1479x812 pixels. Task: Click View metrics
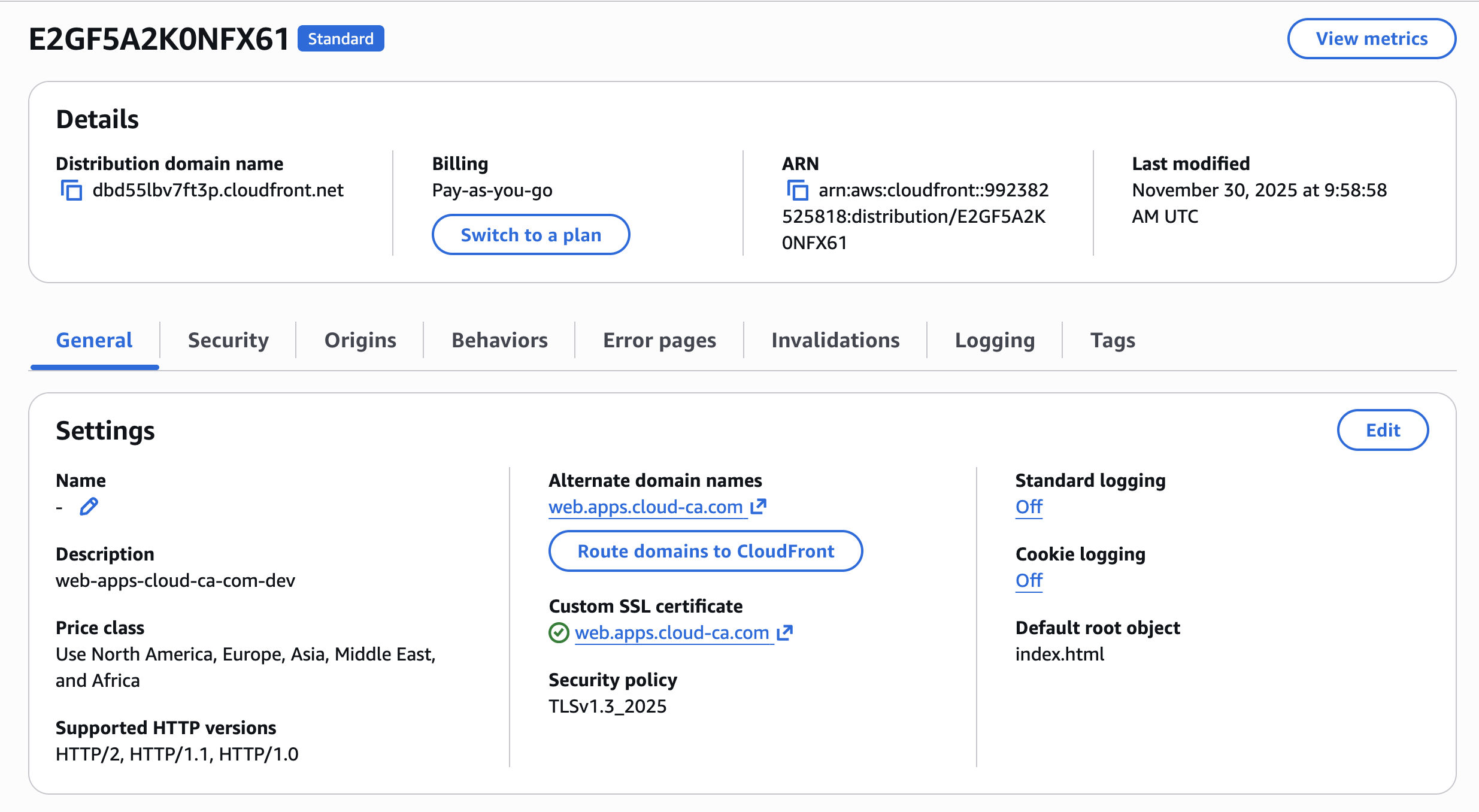pyautogui.click(x=1372, y=38)
